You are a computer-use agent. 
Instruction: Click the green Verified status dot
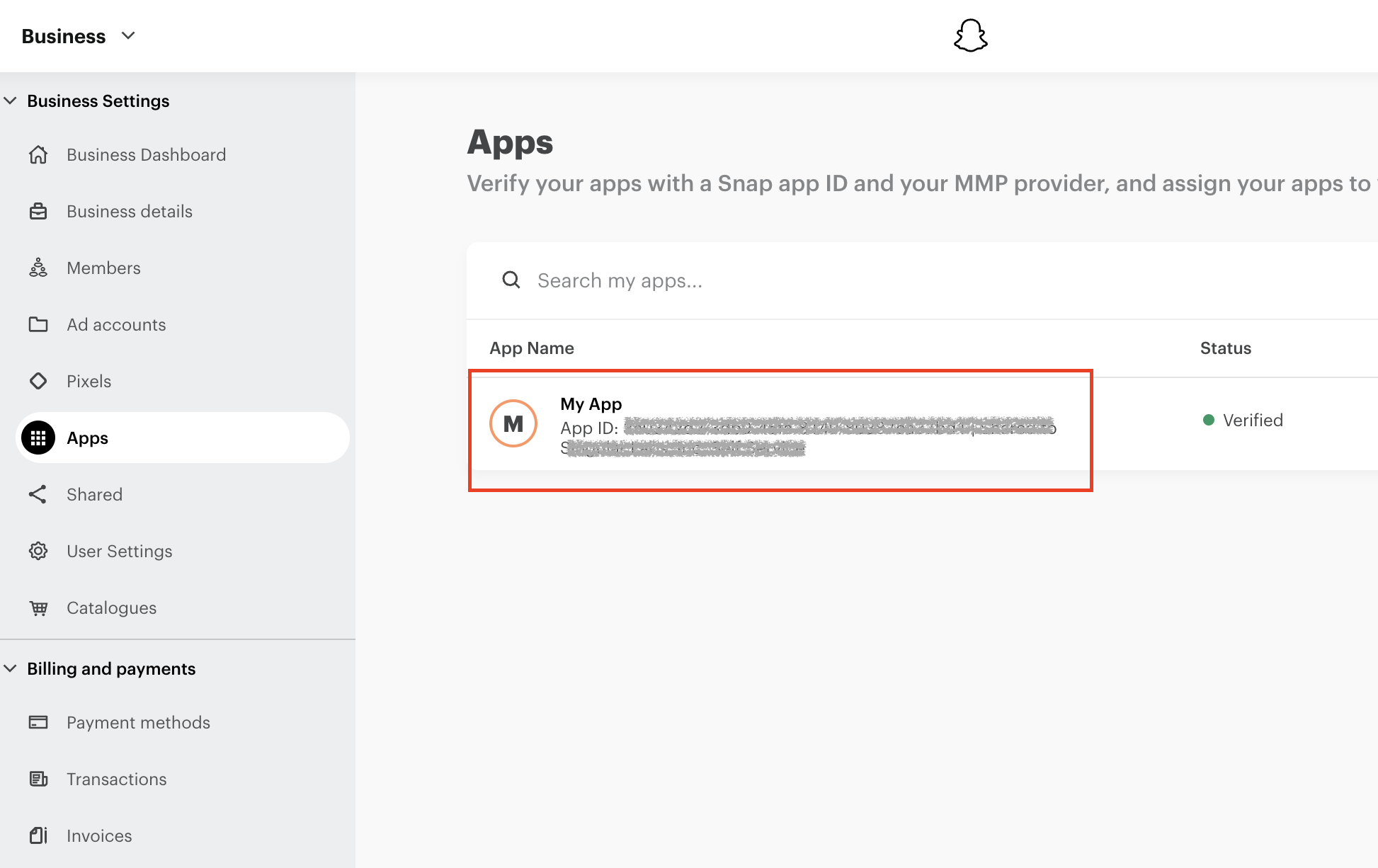click(x=1209, y=420)
